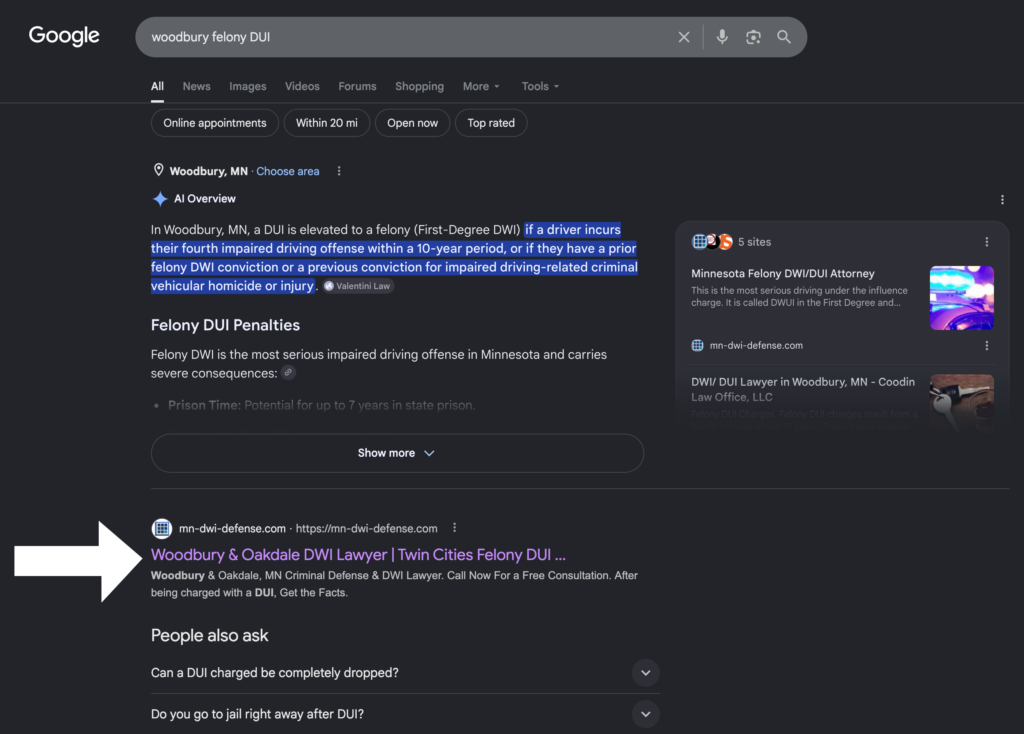Apply the Top rated filter chip
The image size is (1024, 734).
coord(491,123)
